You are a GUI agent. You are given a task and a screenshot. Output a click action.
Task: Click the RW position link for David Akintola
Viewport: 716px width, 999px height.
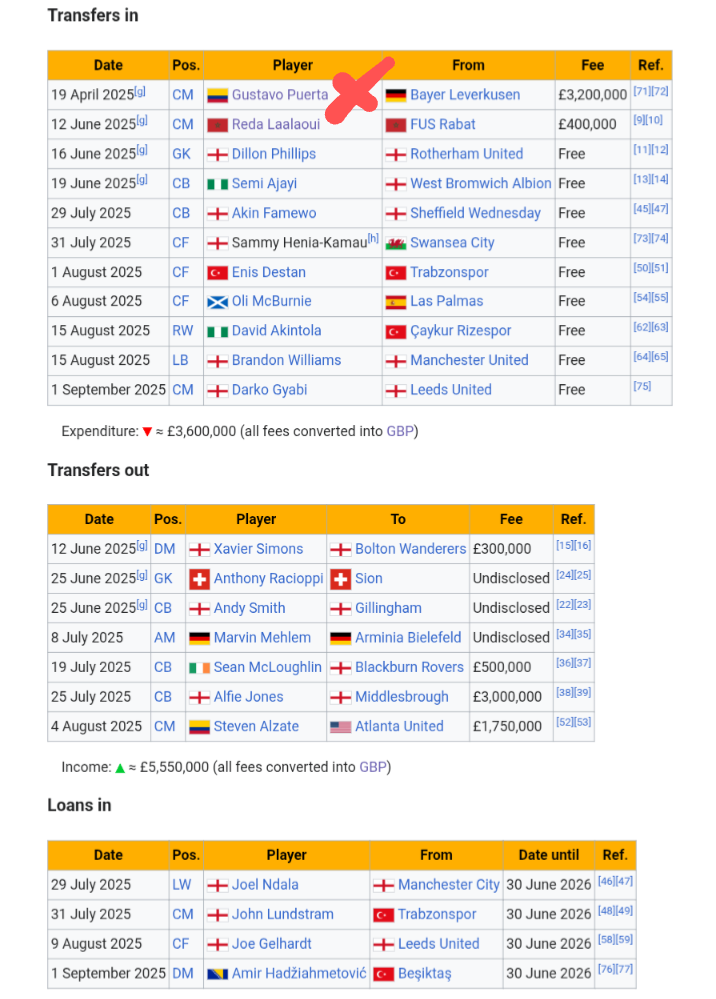click(183, 331)
